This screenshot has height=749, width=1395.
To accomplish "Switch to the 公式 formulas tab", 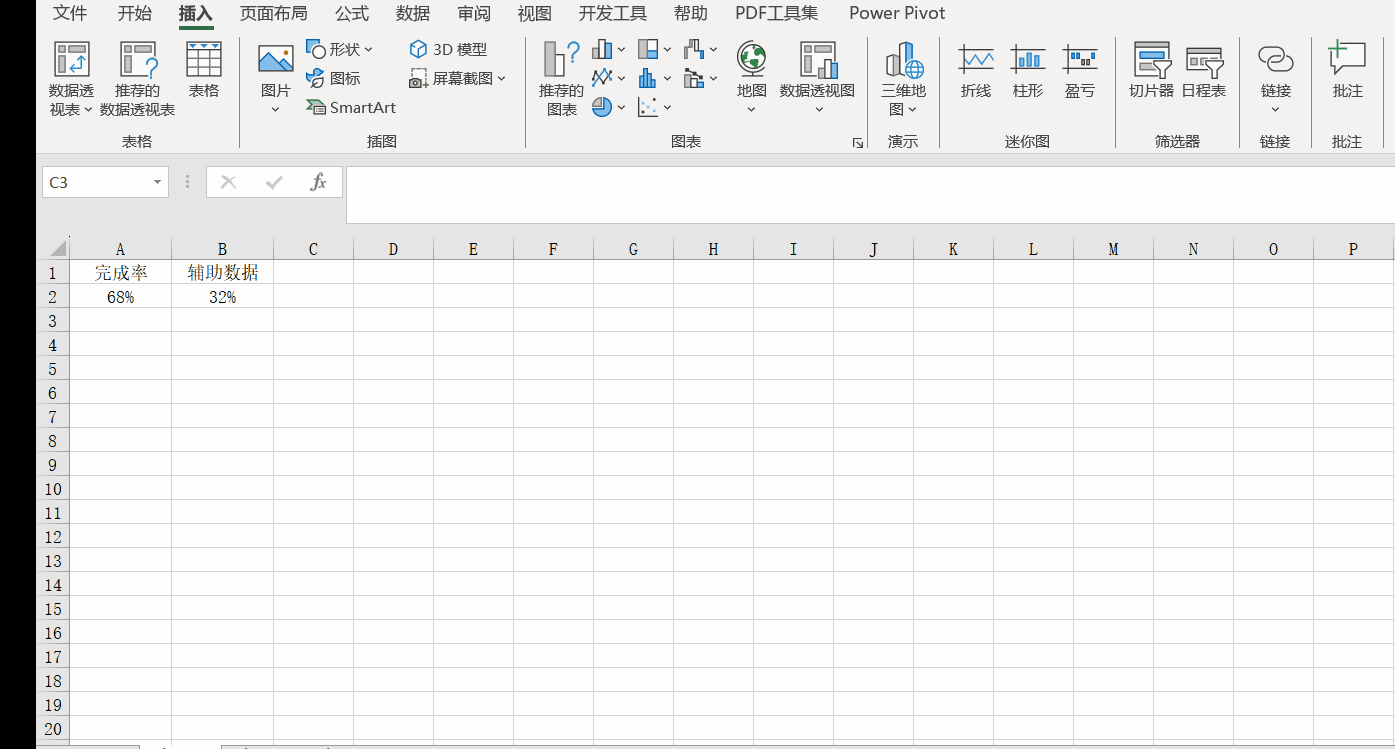I will pos(351,13).
